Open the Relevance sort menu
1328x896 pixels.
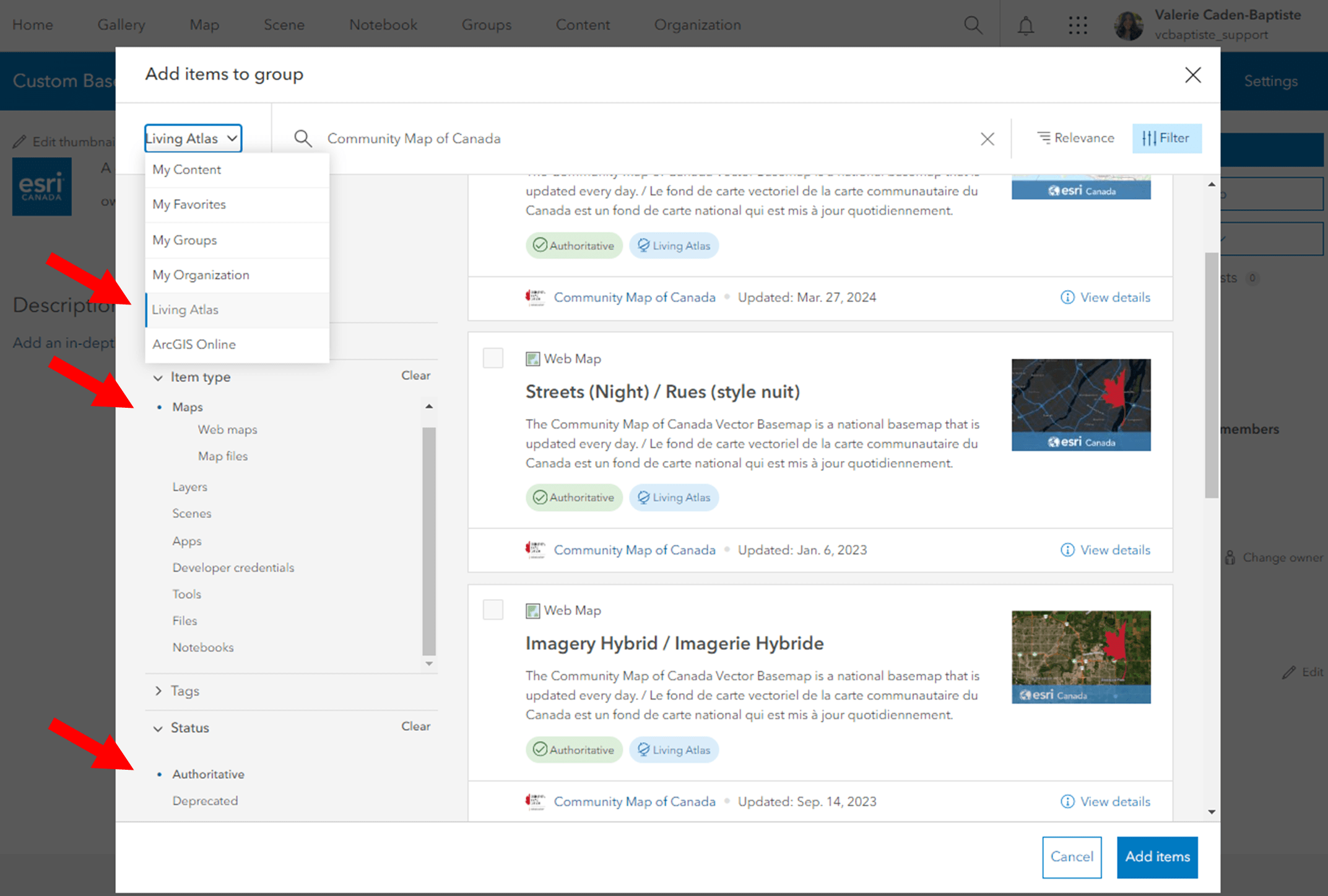click(x=1076, y=138)
